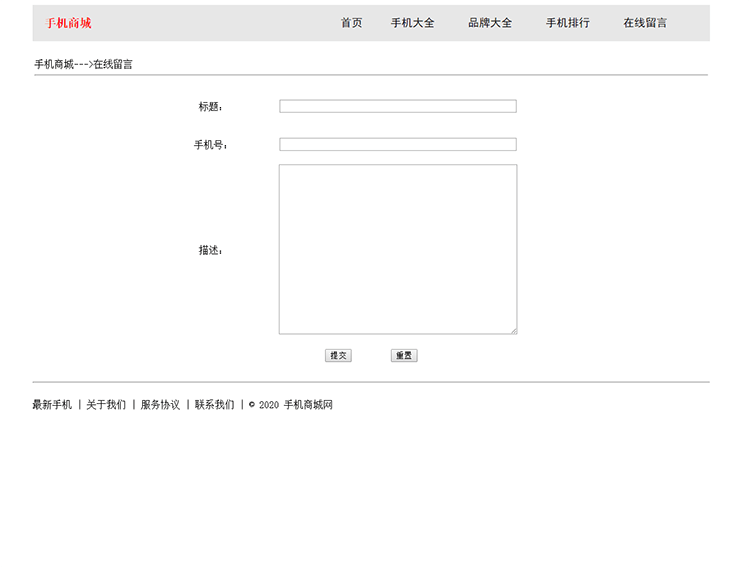Focus the 标题 text input field
Screen dimensions: 750x567
(x=397, y=106)
